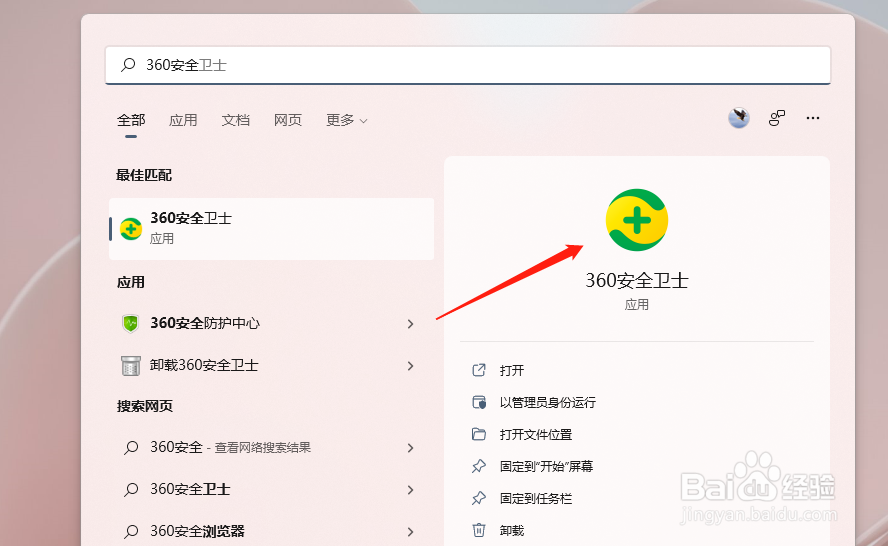
Task: Click the 搜索网页 section heading
Action: tap(144, 406)
